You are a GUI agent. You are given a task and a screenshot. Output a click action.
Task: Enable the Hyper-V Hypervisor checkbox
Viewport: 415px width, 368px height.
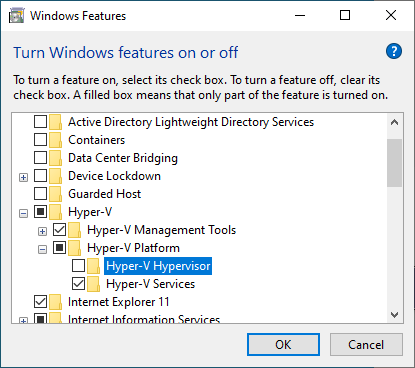pyautogui.click(x=78, y=266)
